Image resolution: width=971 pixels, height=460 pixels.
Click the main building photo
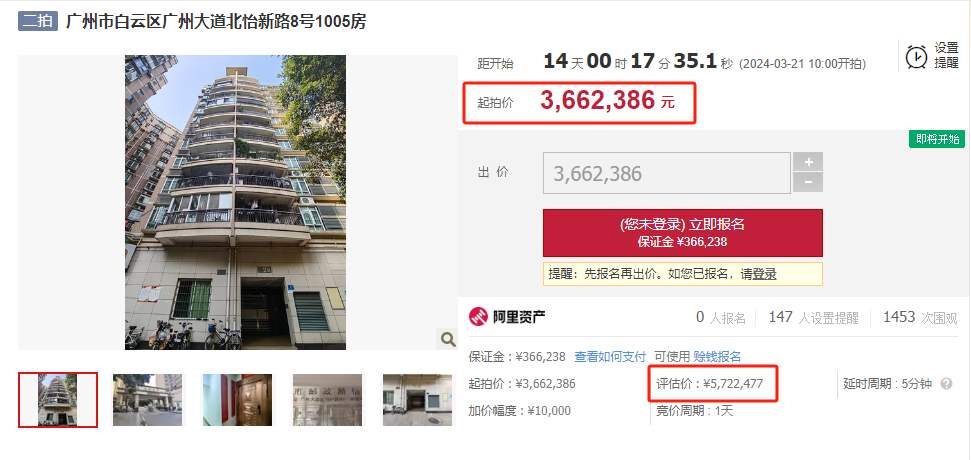tap(235, 202)
